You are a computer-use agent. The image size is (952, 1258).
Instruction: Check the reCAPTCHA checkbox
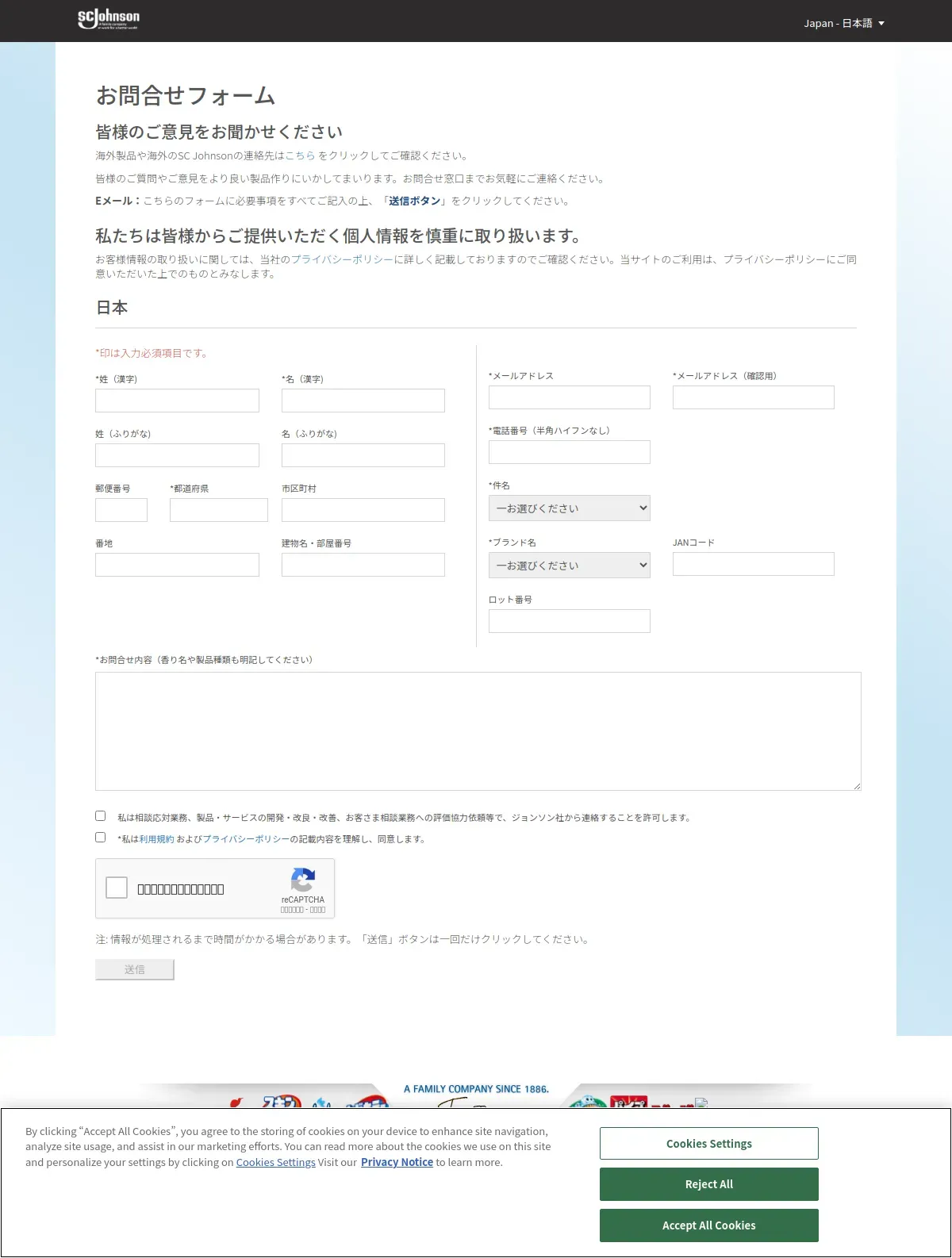[x=117, y=888]
